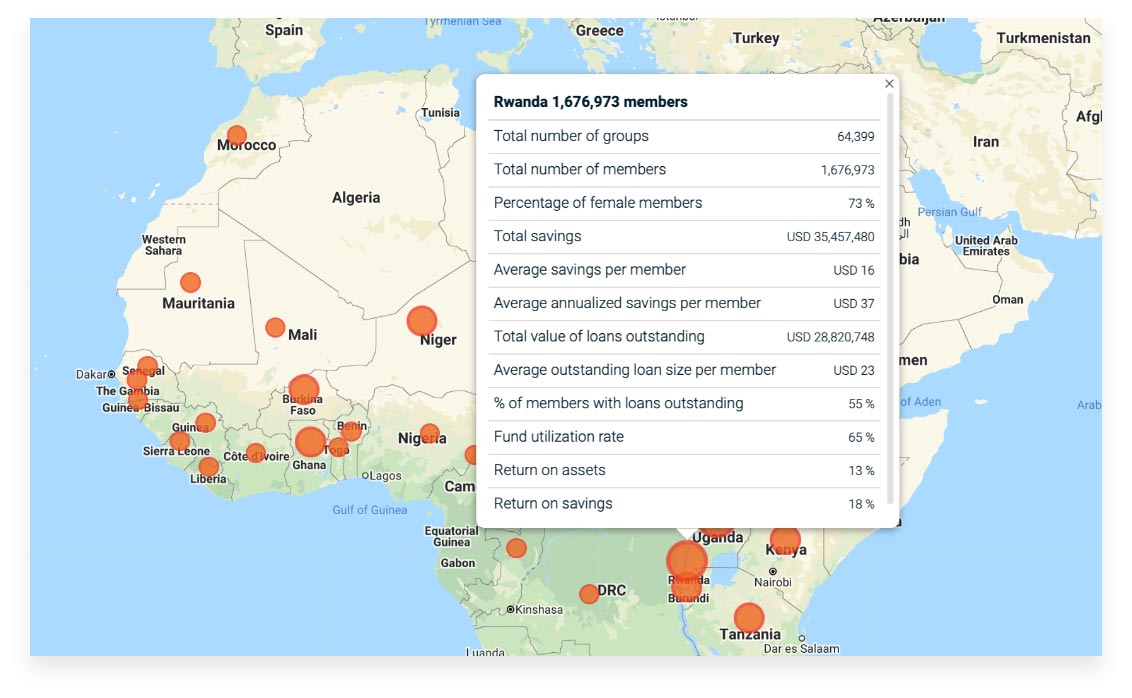This screenshot has width=1132, height=698.
Task: Click the large Rwanda marker
Action: (x=687, y=561)
